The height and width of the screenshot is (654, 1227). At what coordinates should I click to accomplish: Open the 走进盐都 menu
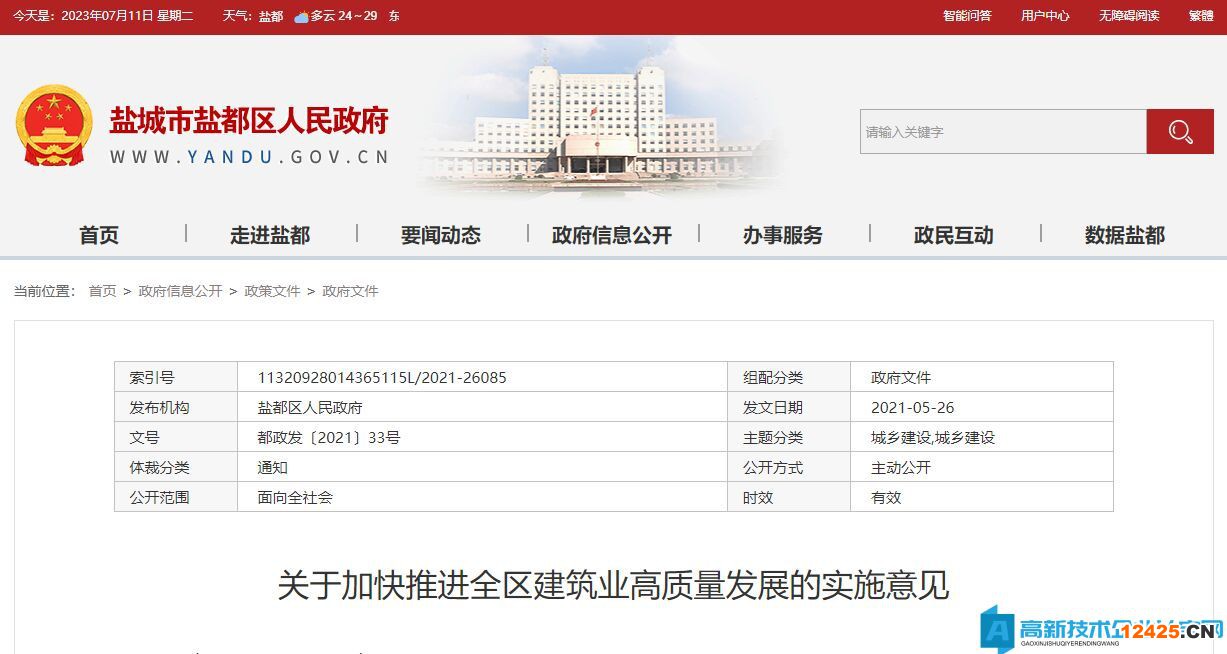(269, 234)
